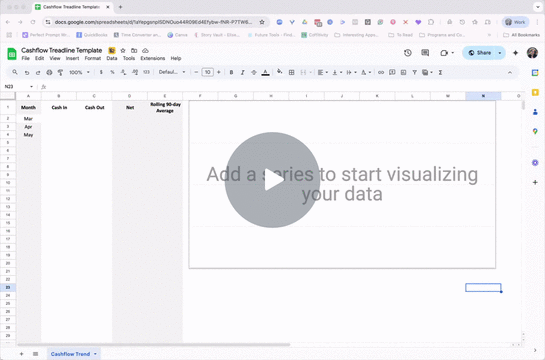Play the video with the large play button
This screenshot has width=545, height=360.
[272, 180]
